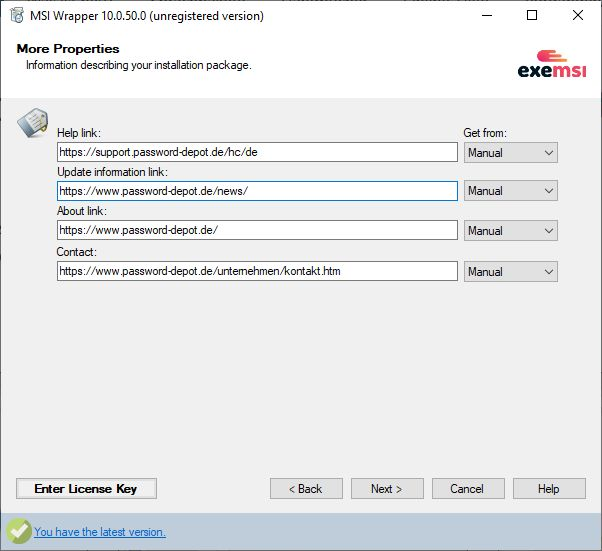Go back with the Back button
The image size is (602, 551).
click(306, 488)
